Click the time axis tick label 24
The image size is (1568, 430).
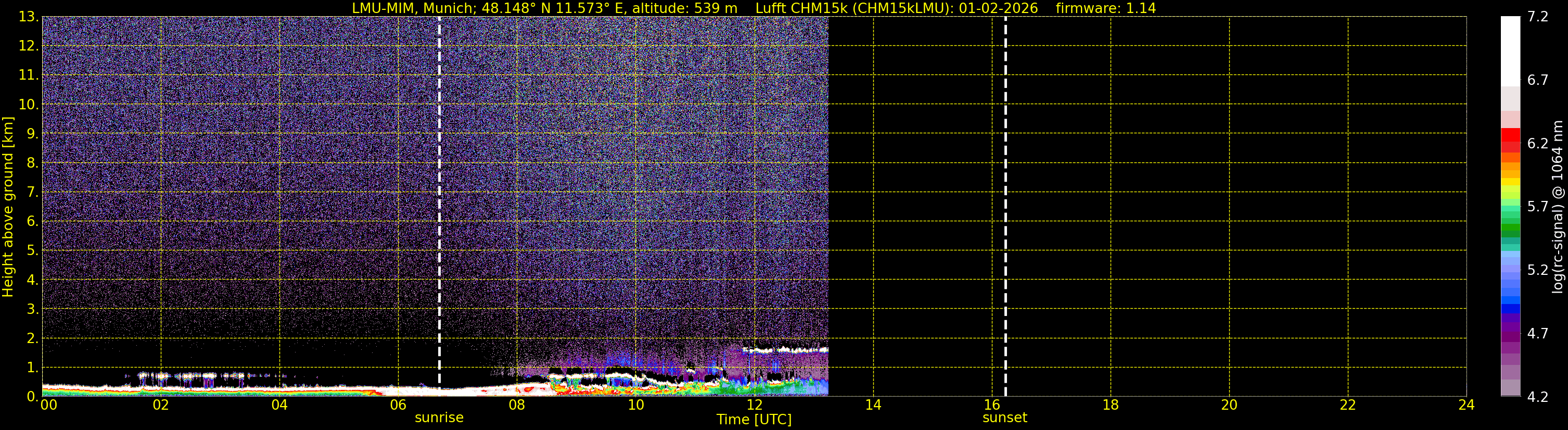tap(1467, 405)
